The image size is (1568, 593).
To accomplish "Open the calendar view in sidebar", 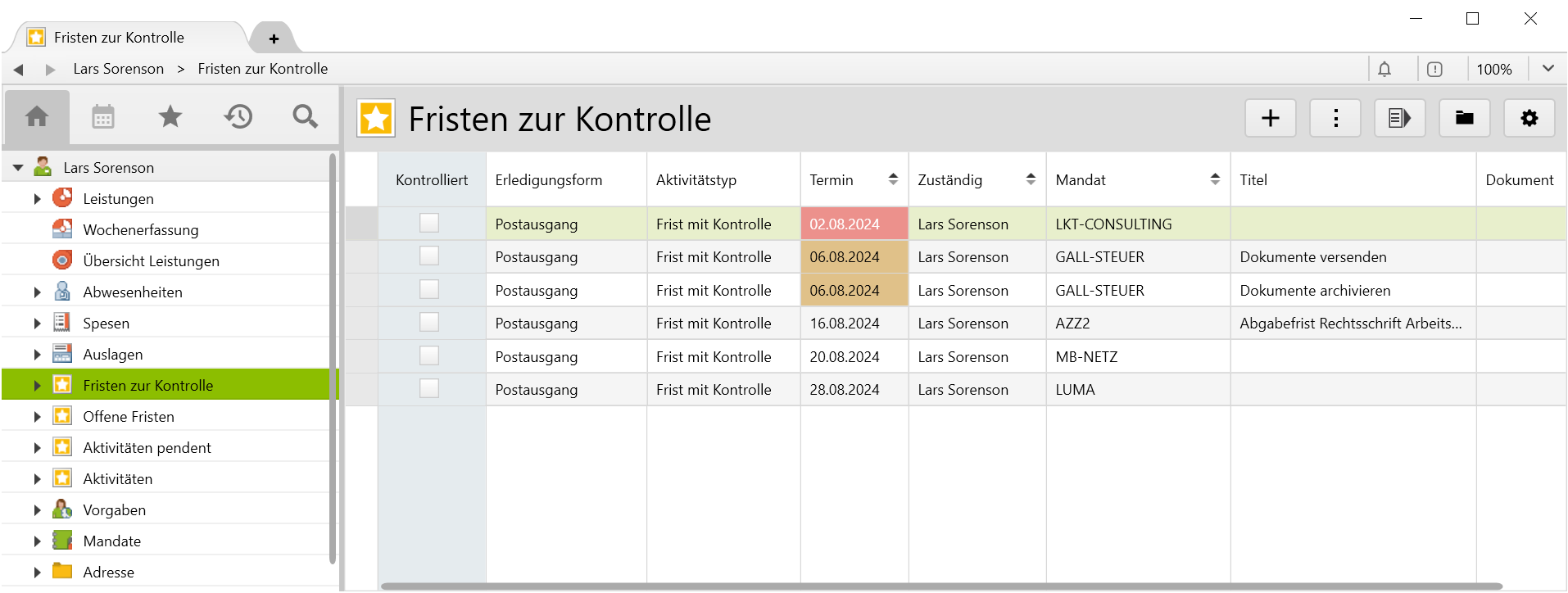I will pos(103,117).
